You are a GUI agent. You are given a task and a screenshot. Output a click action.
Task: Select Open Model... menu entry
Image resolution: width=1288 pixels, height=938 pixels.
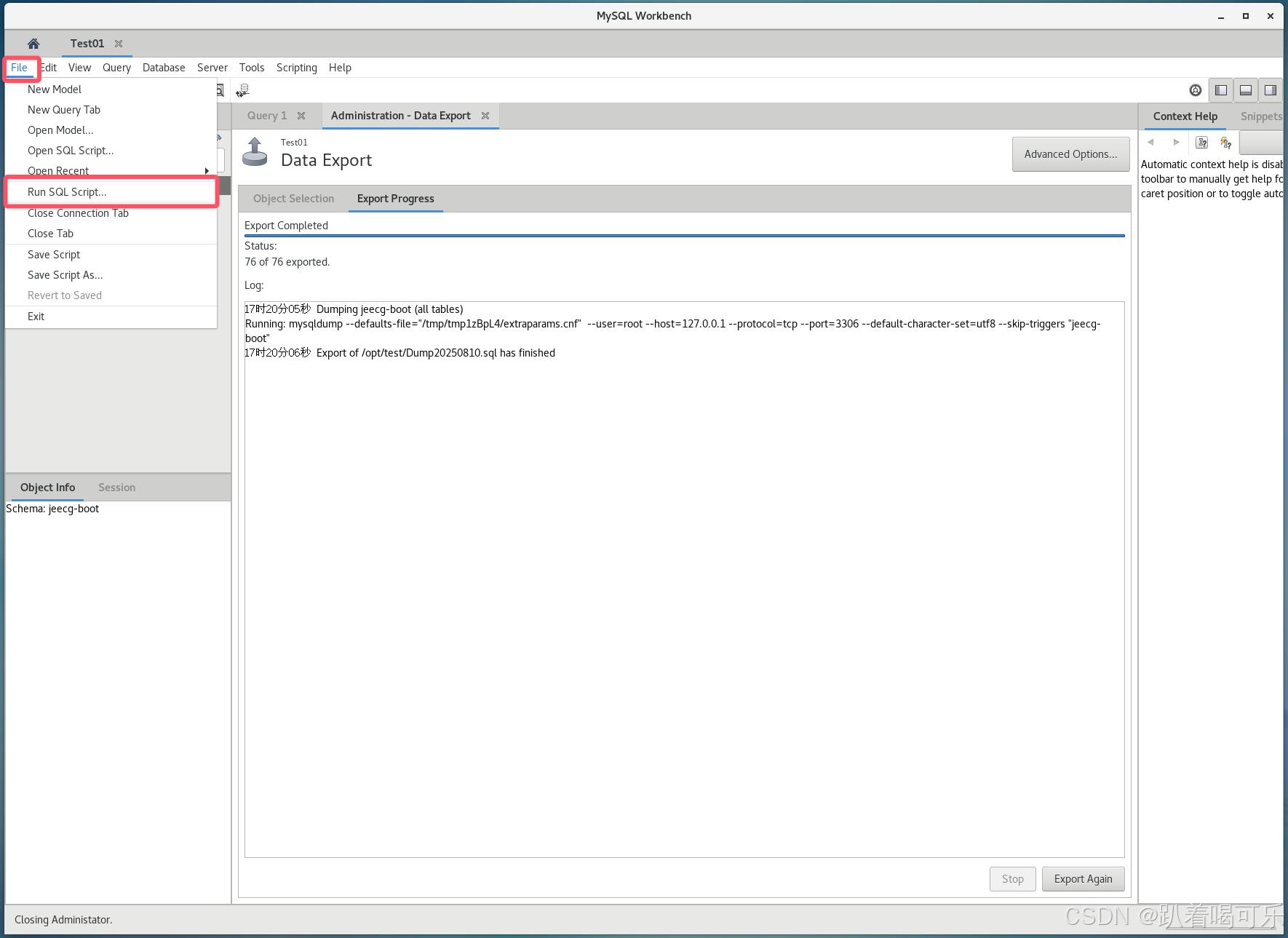pyautogui.click(x=111, y=130)
